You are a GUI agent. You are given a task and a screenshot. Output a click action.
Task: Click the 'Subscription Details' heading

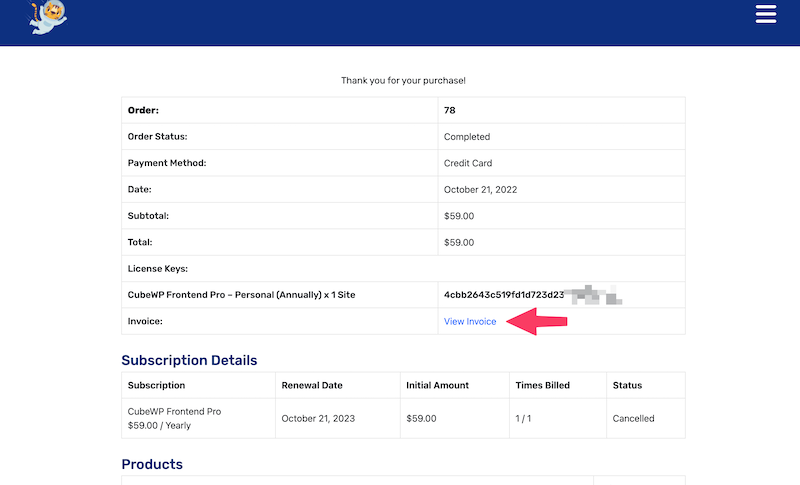coord(189,360)
